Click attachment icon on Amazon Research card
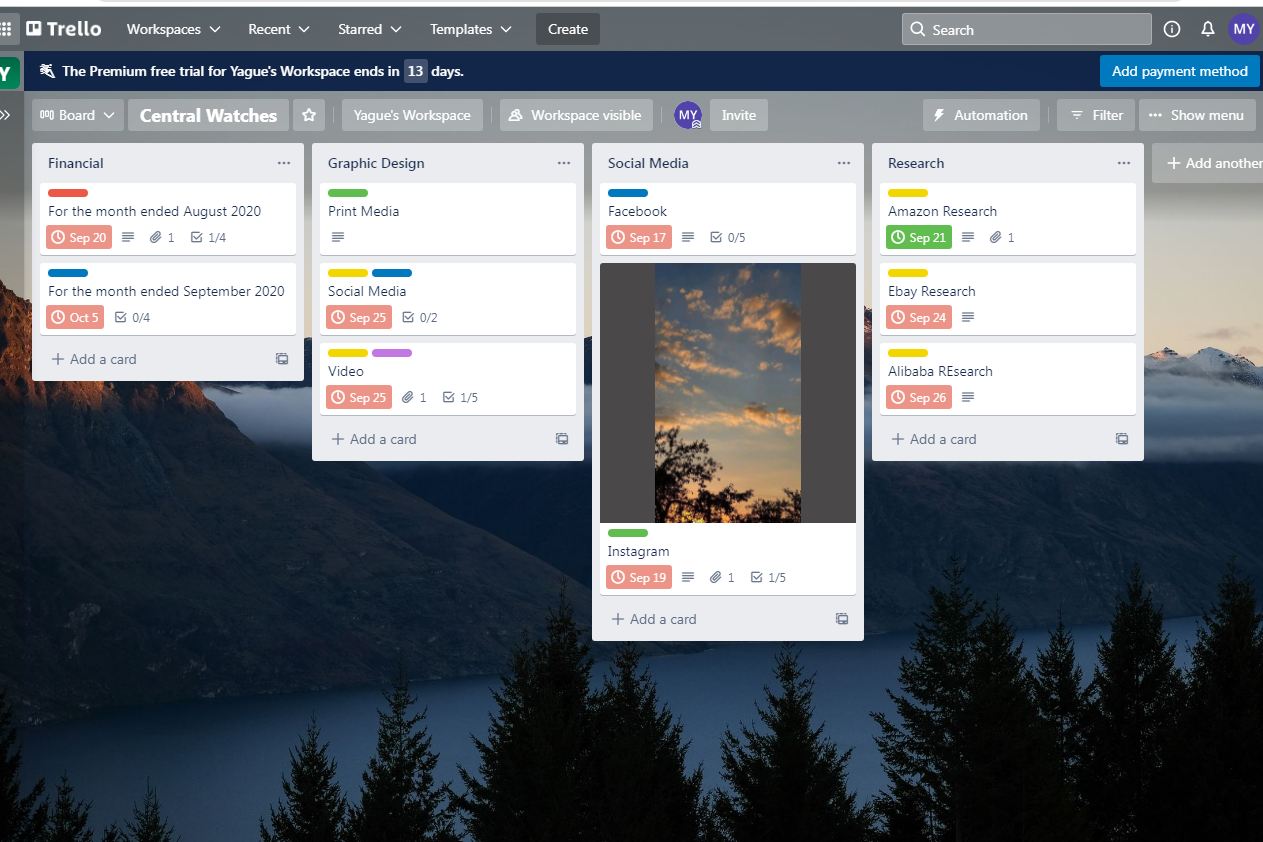Viewport: 1263px width, 842px height. pos(995,237)
